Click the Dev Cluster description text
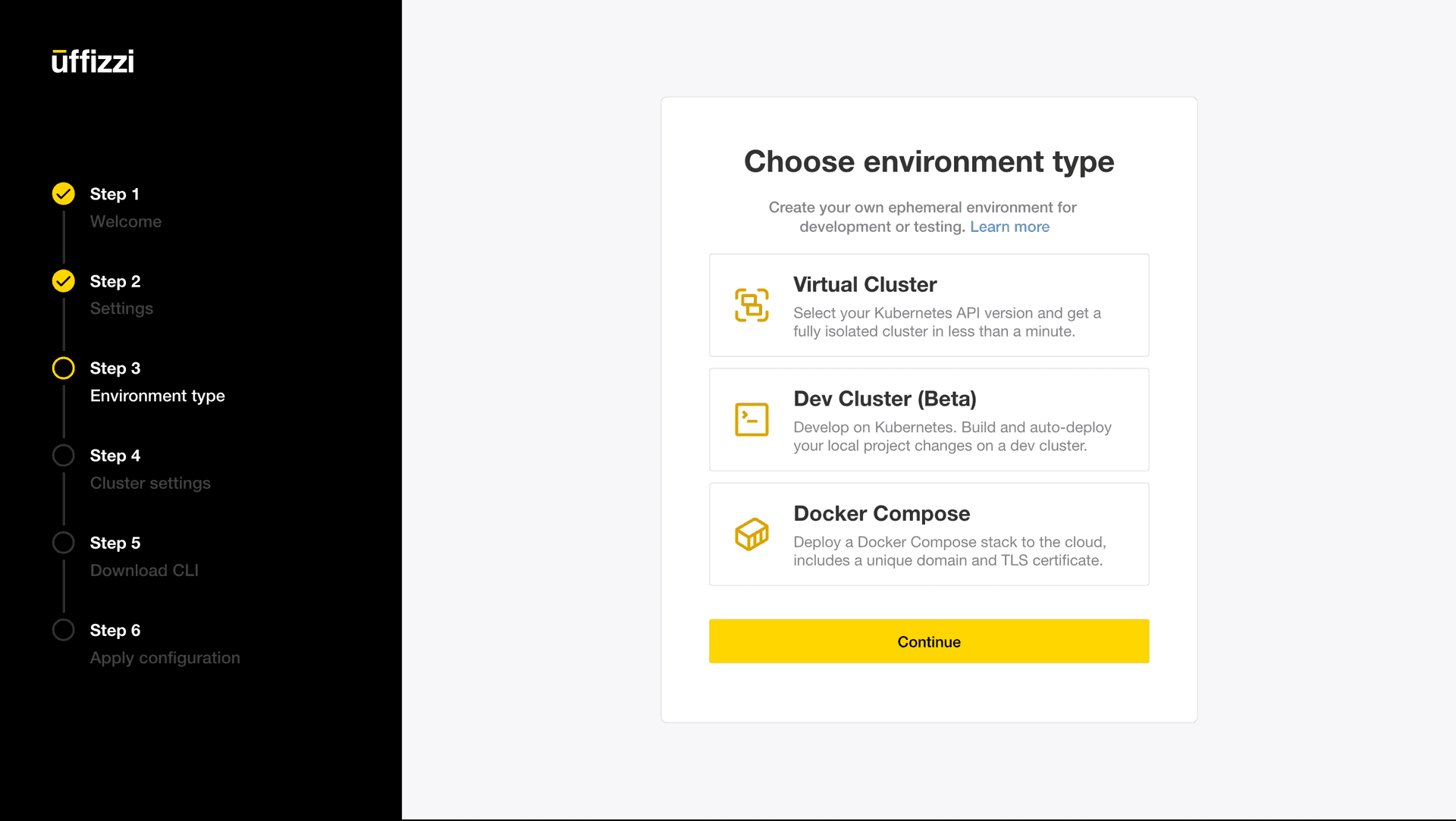The height and width of the screenshot is (821, 1456). click(x=952, y=437)
